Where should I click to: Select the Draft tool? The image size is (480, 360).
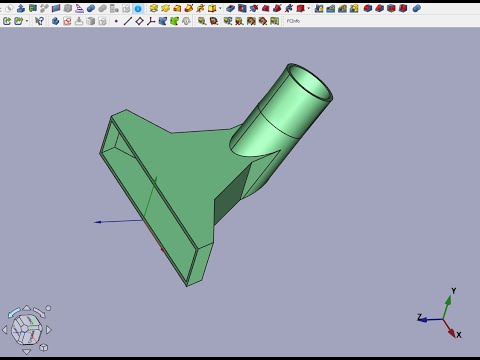coord(391,8)
